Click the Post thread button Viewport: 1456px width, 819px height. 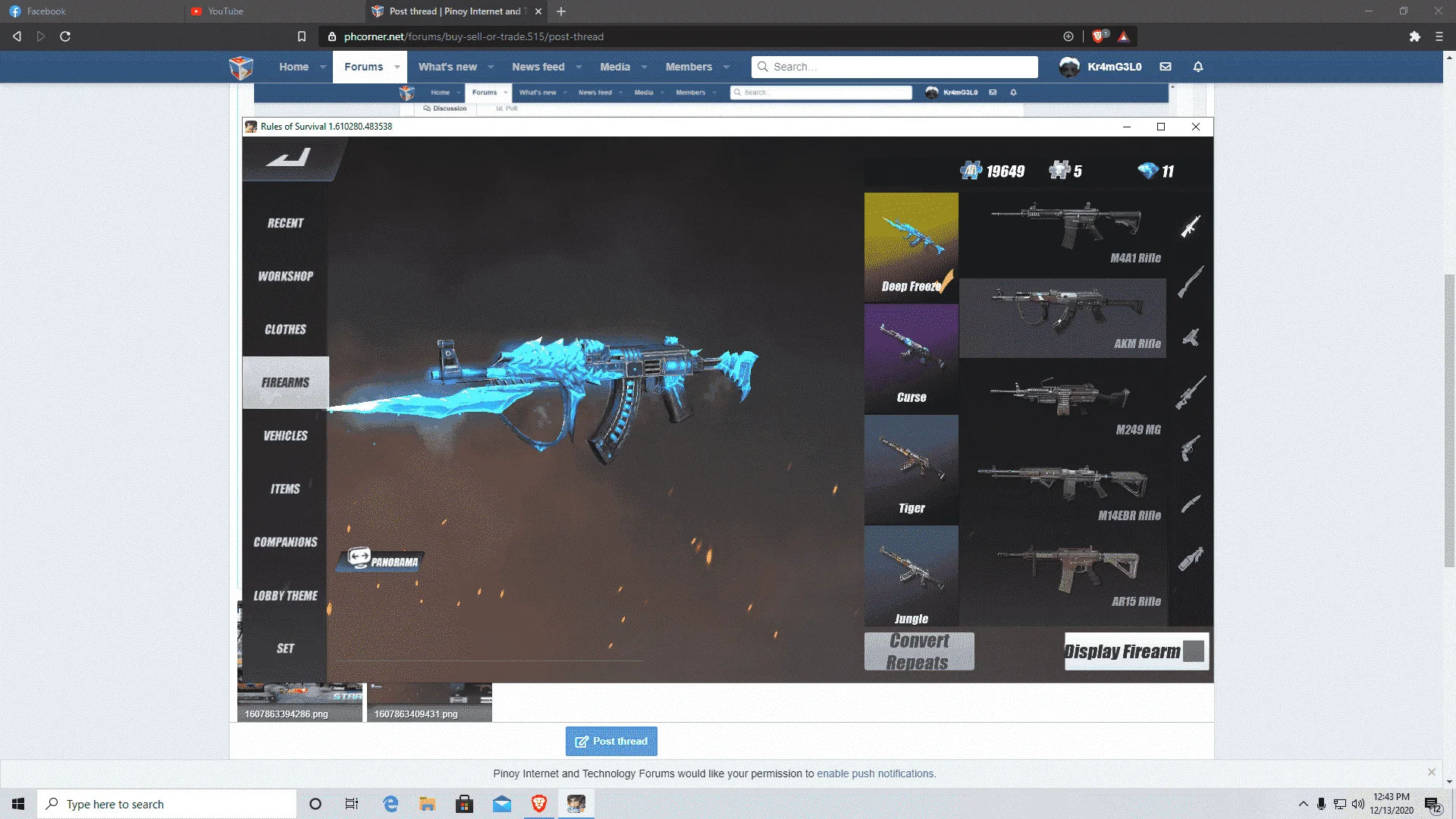tap(611, 741)
